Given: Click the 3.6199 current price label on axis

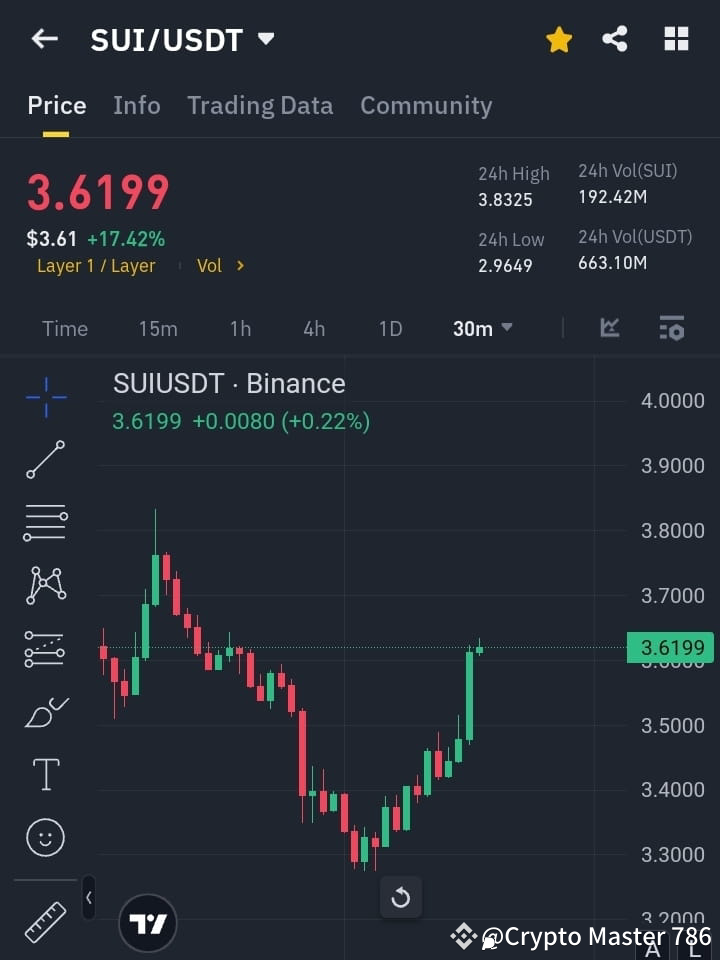Looking at the screenshot, I should (x=670, y=647).
